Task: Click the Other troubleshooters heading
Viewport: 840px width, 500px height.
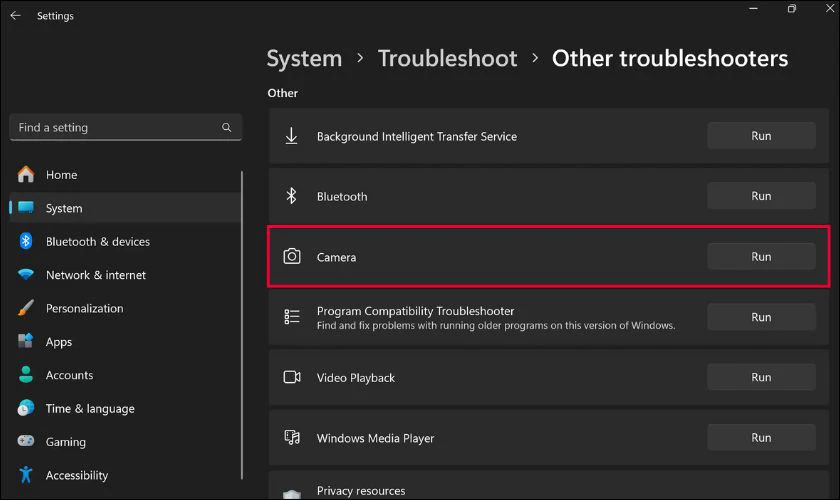Action: (x=670, y=58)
